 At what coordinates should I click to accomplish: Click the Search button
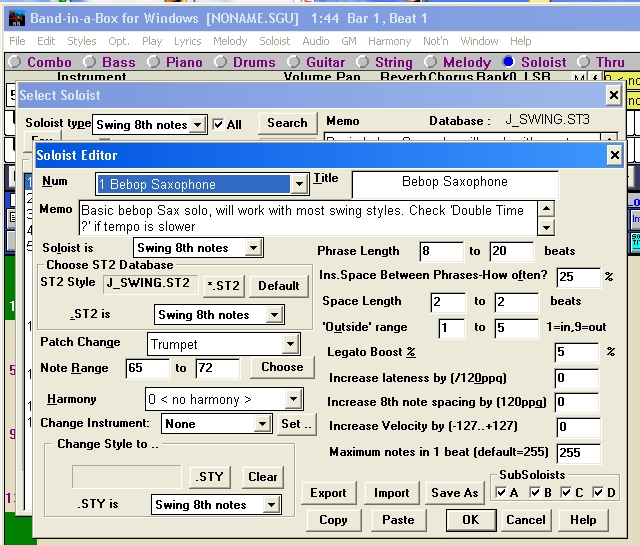[287, 123]
